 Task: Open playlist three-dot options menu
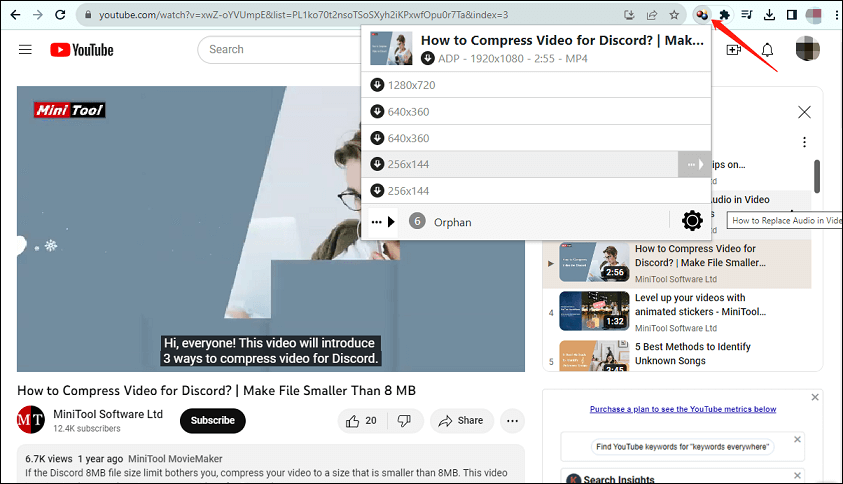coord(804,142)
